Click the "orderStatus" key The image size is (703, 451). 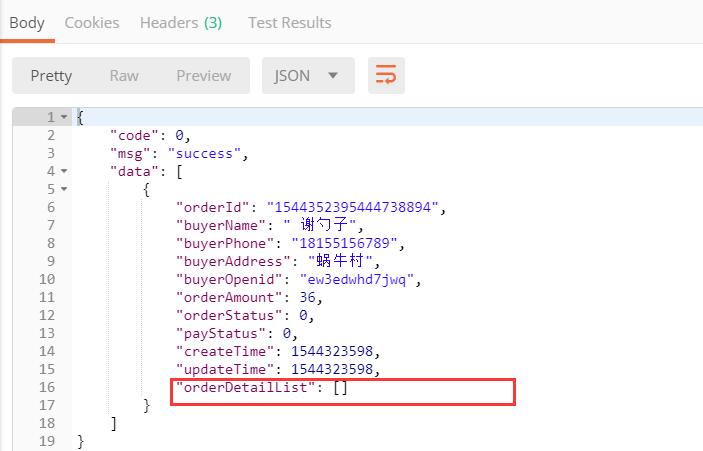229,315
